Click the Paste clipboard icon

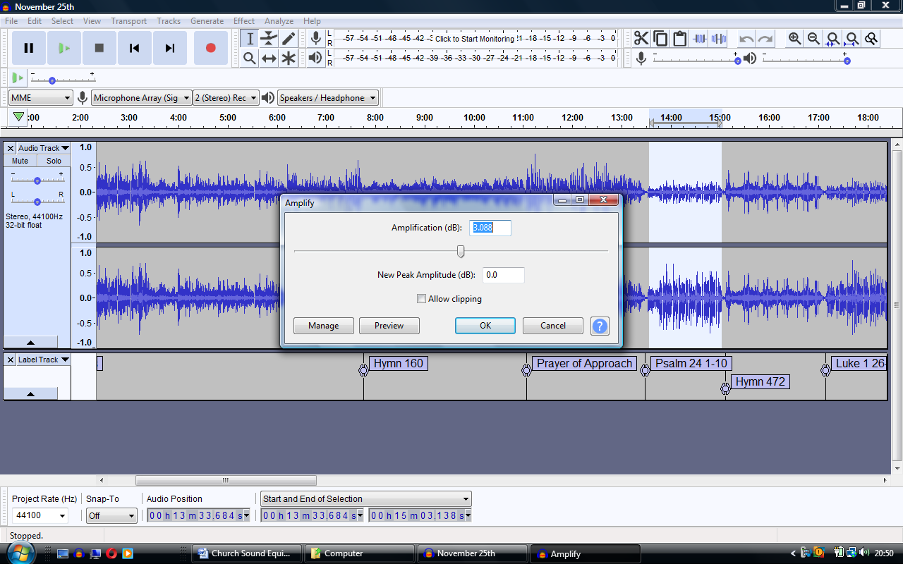tap(680, 39)
